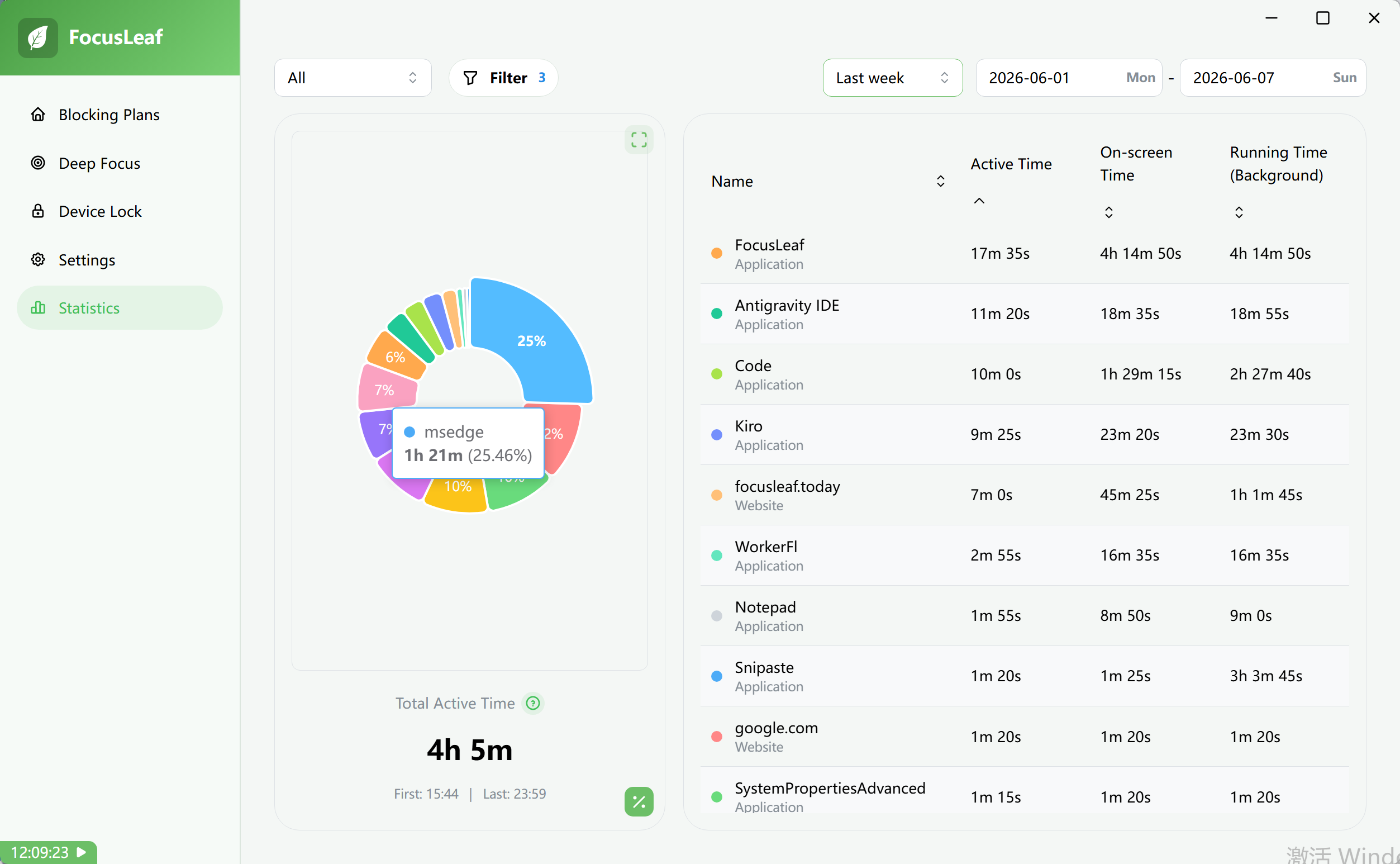The image size is (1400, 864).
Task: Select the Code application row
Action: [1025, 374]
